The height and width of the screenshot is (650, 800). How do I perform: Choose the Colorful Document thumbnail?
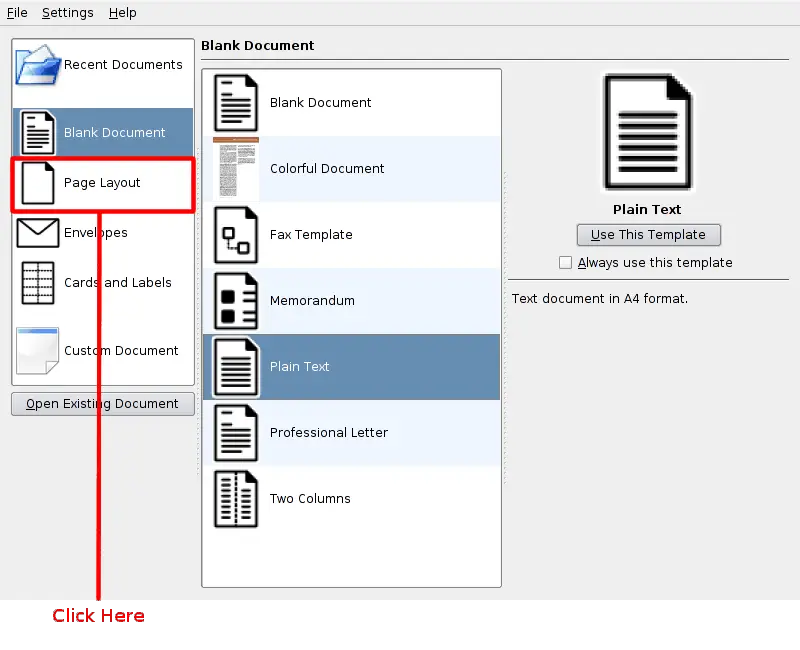[x=236, y=169]
